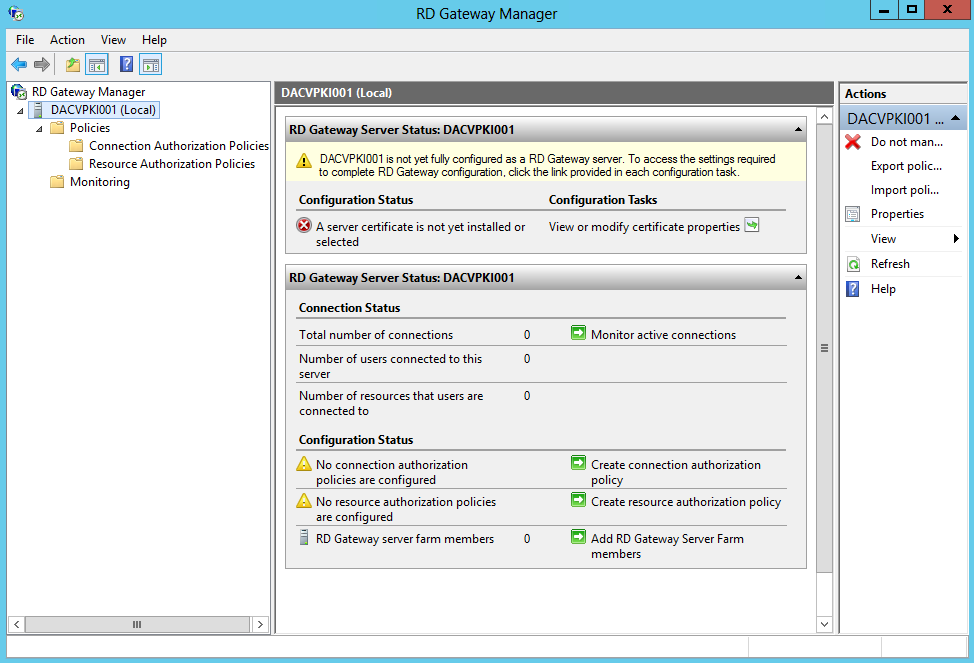Click the Forward arrow toolbar icon
Image resolution: width=974 pixels, height=663 pixels.
(x=42, y=64)
